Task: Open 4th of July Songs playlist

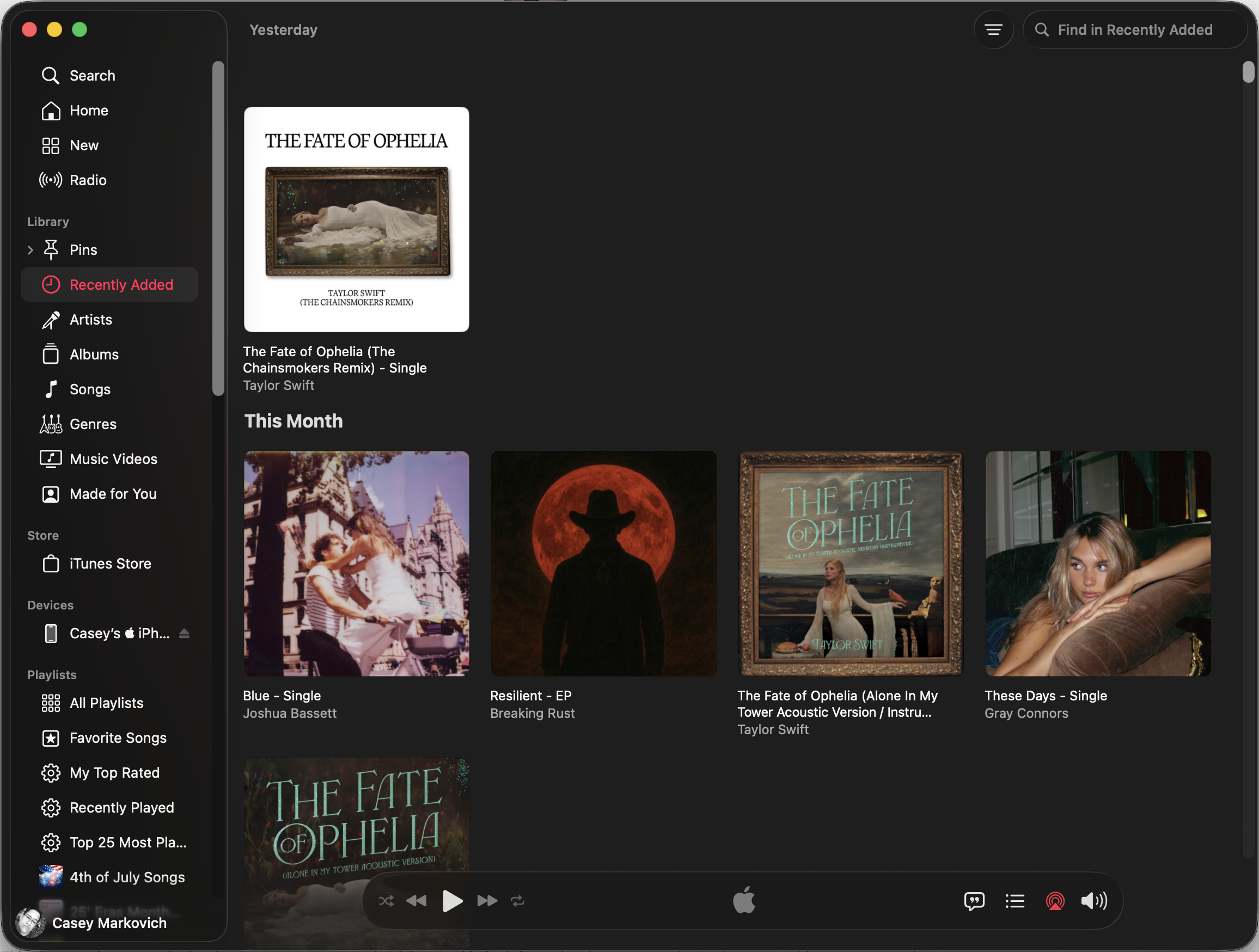Action: [127, 877]
